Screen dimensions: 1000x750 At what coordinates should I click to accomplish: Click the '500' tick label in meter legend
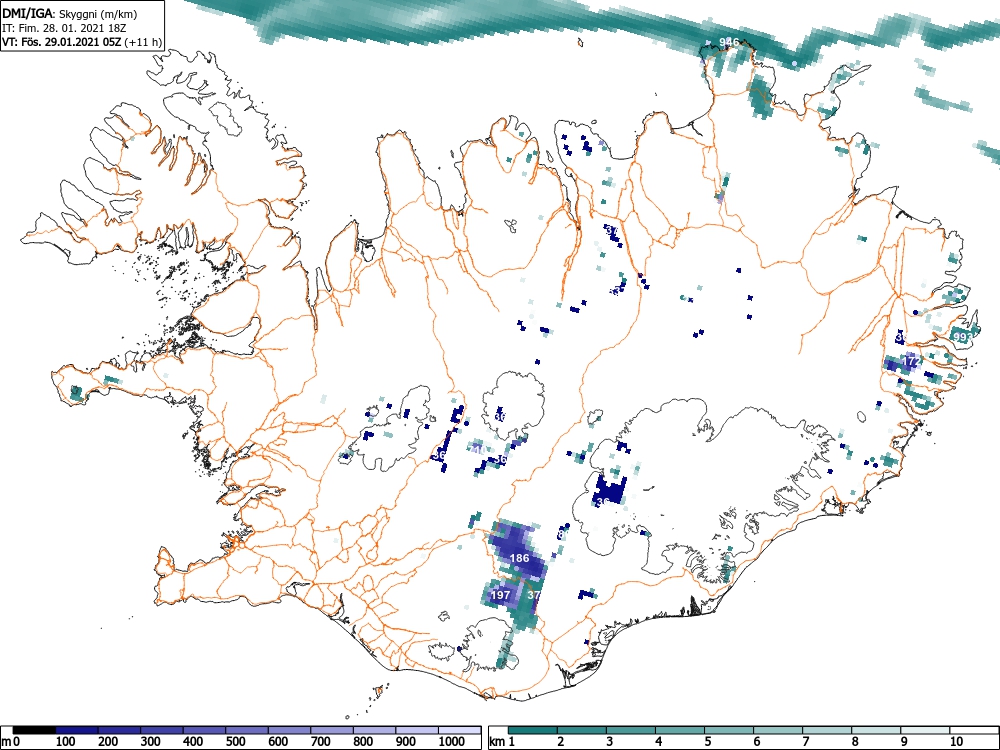click(x=236, y=742)
